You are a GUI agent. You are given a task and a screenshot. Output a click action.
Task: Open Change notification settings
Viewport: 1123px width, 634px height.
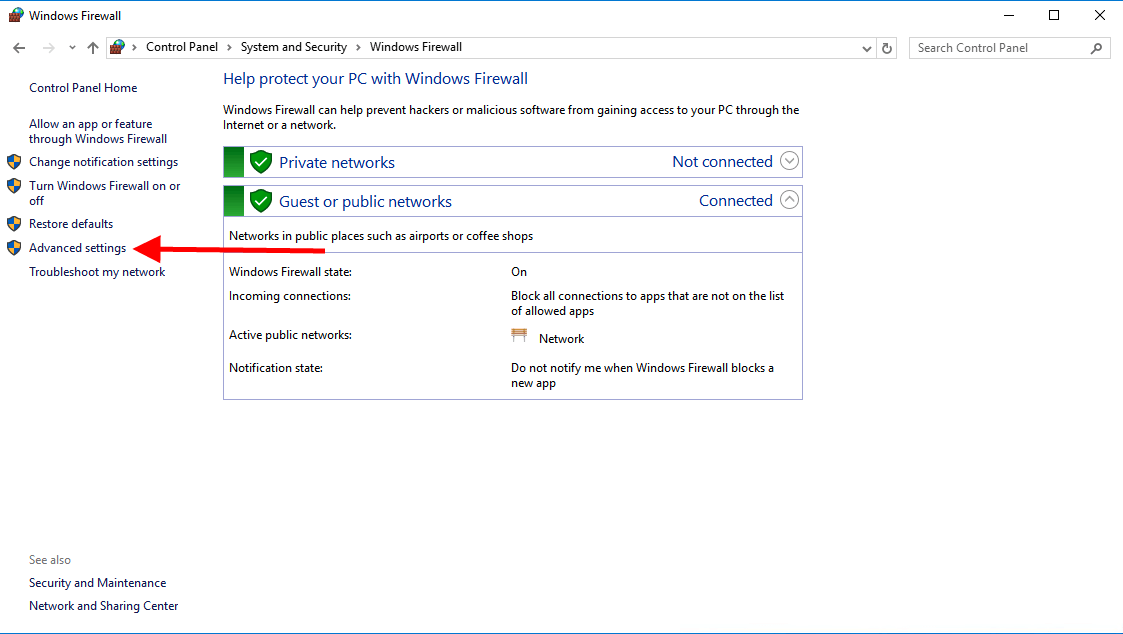click(x=103, y=162)
